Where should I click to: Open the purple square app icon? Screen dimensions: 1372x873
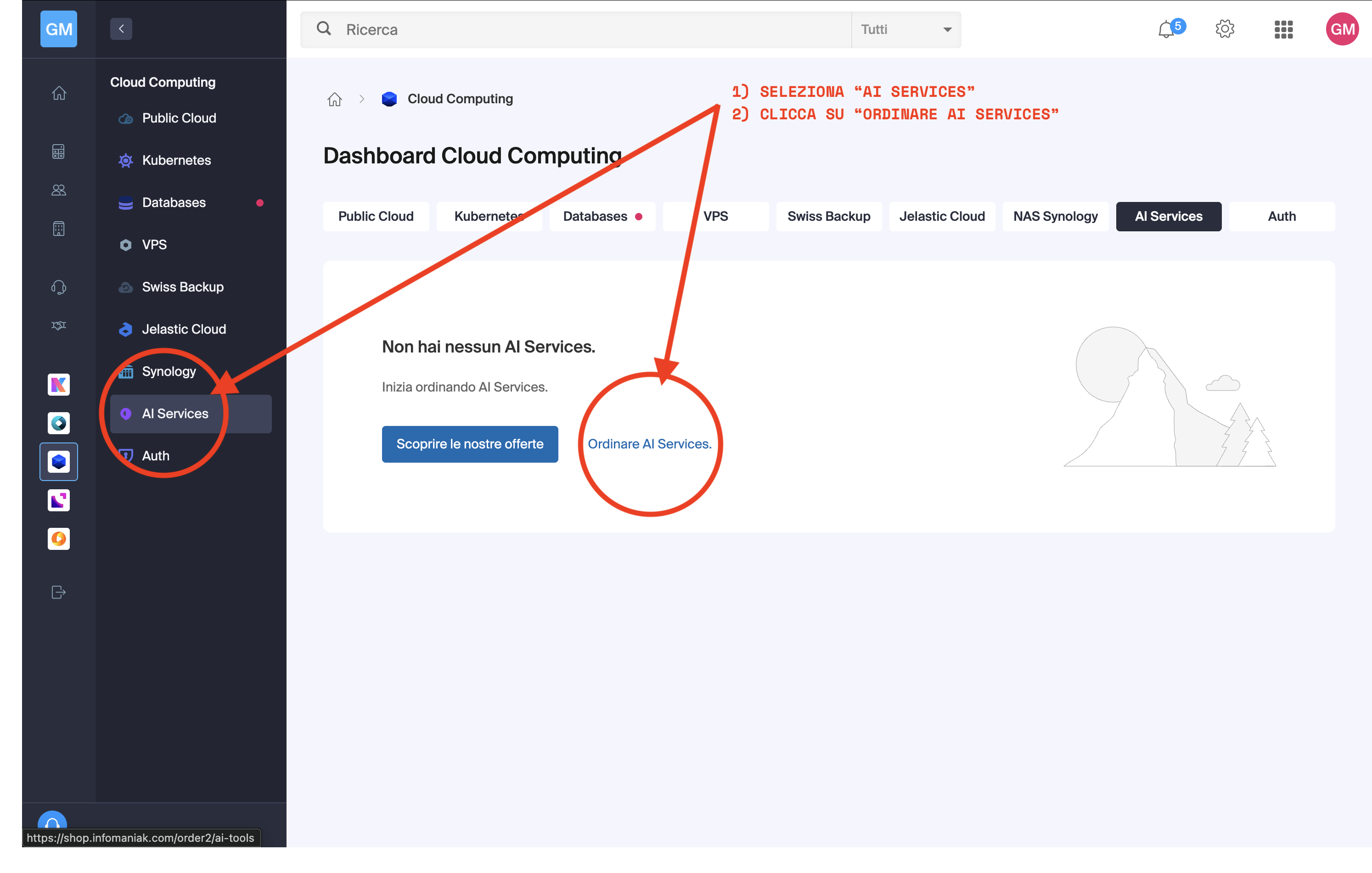point(59,501)
